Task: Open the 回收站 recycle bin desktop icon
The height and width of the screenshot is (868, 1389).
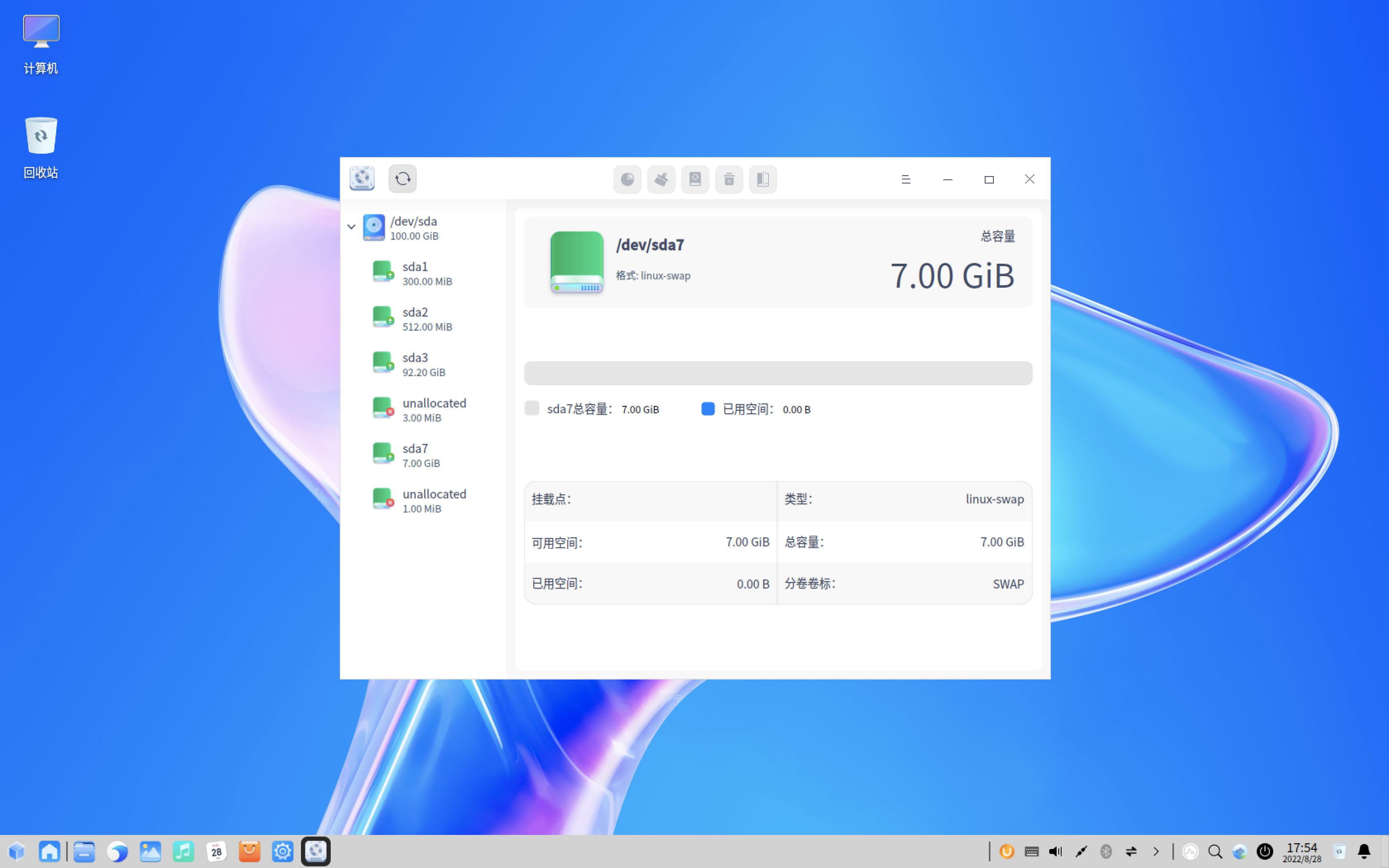Action: pos(41,148)
